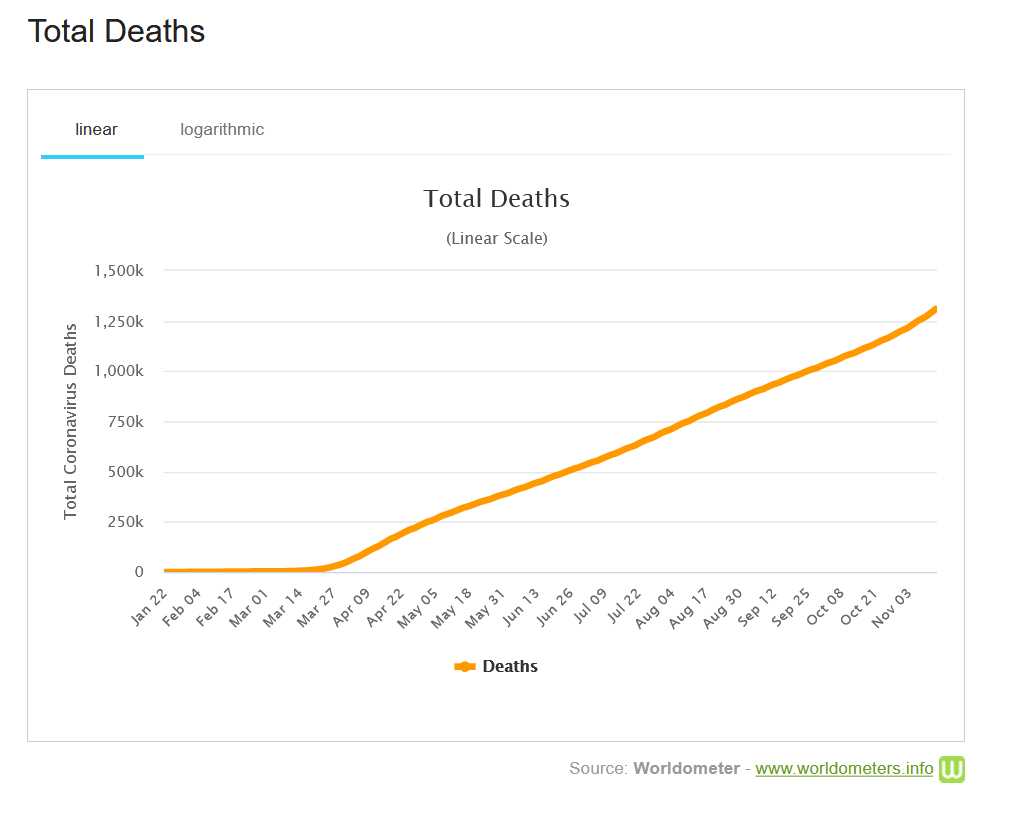Click the Jan 22 date label
Viewport: 1016px width, 818px height.
[149, 606]
